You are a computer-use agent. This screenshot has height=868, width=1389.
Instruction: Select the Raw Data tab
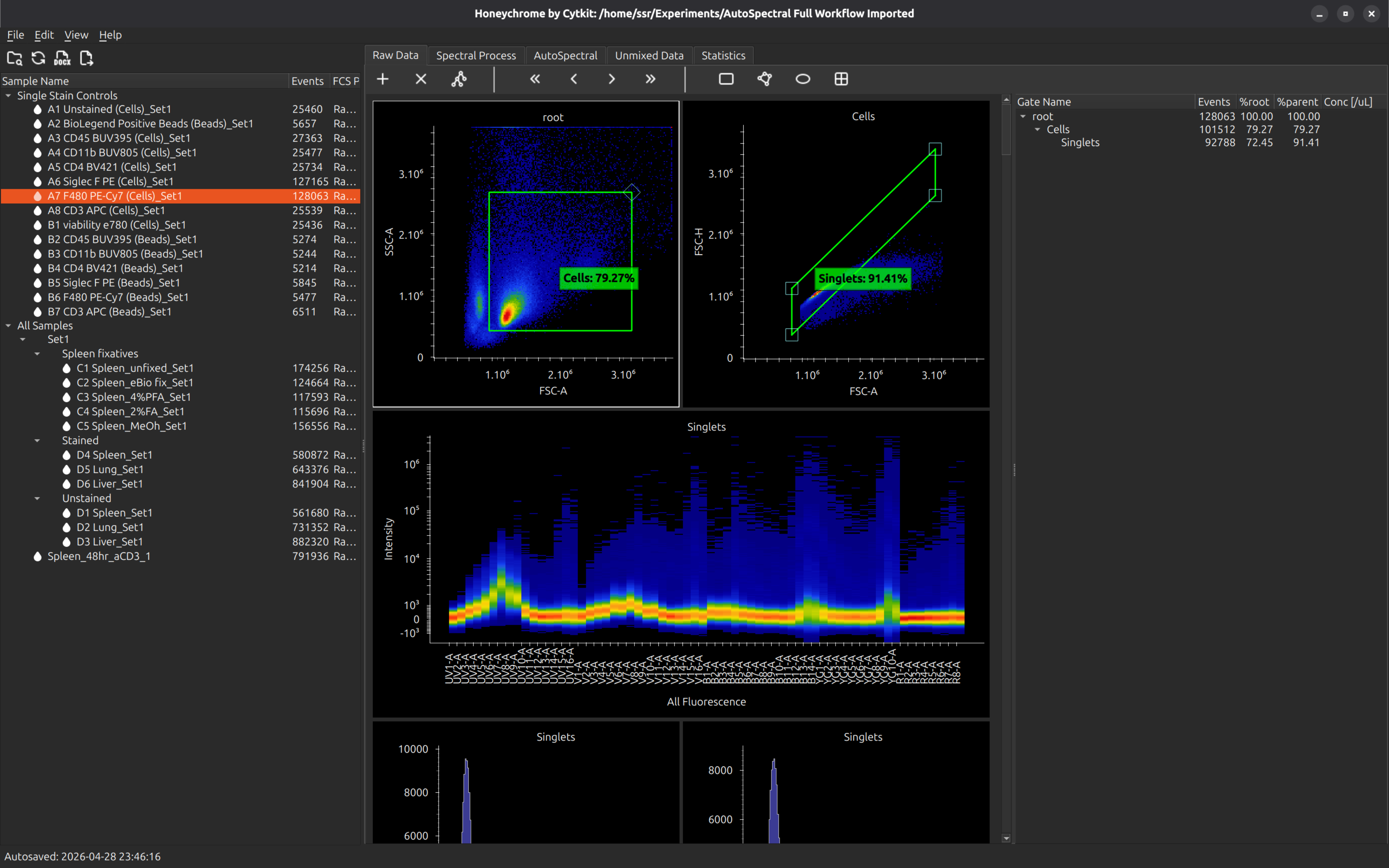pyautogui.click(x=395, y=55)
